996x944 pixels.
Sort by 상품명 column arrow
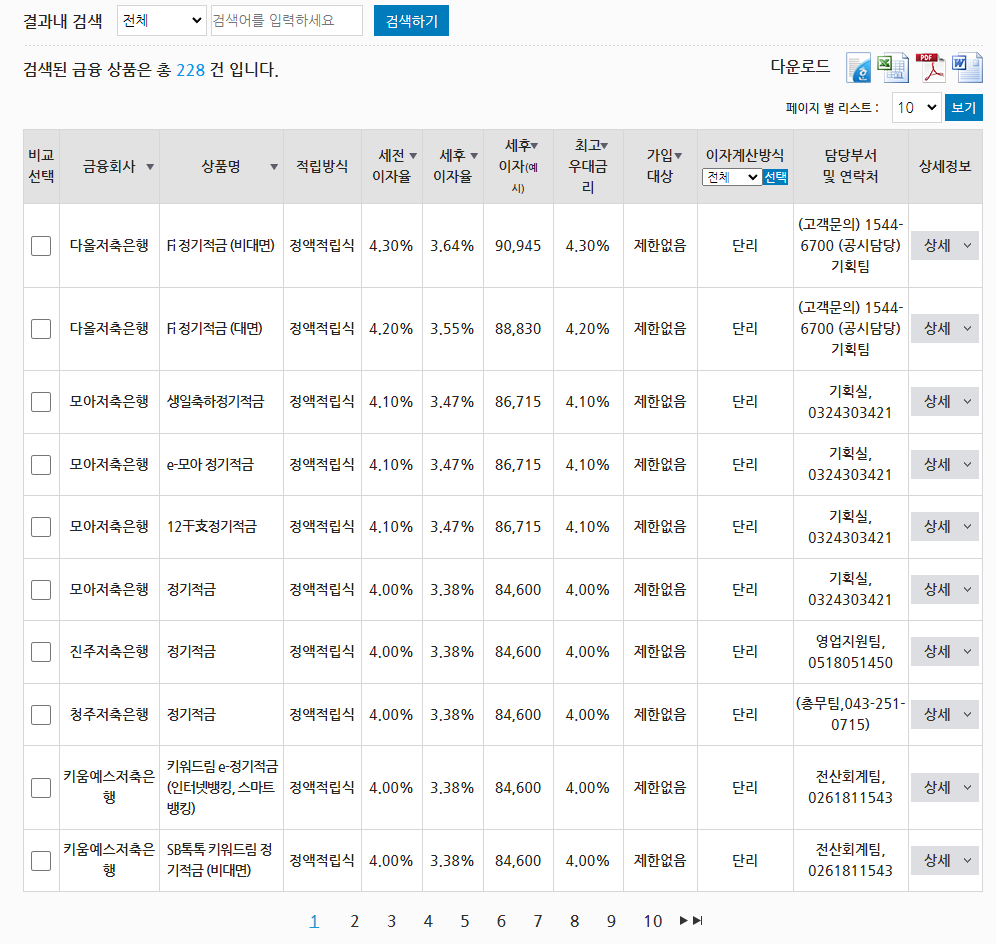pos(274,167)
